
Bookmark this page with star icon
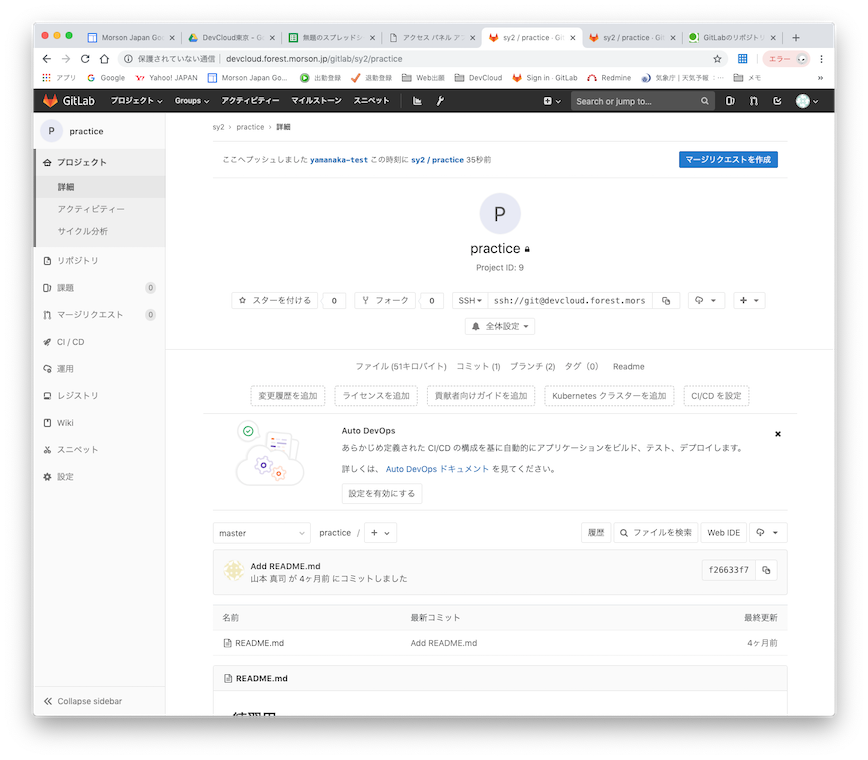click(x=717, y=59)
